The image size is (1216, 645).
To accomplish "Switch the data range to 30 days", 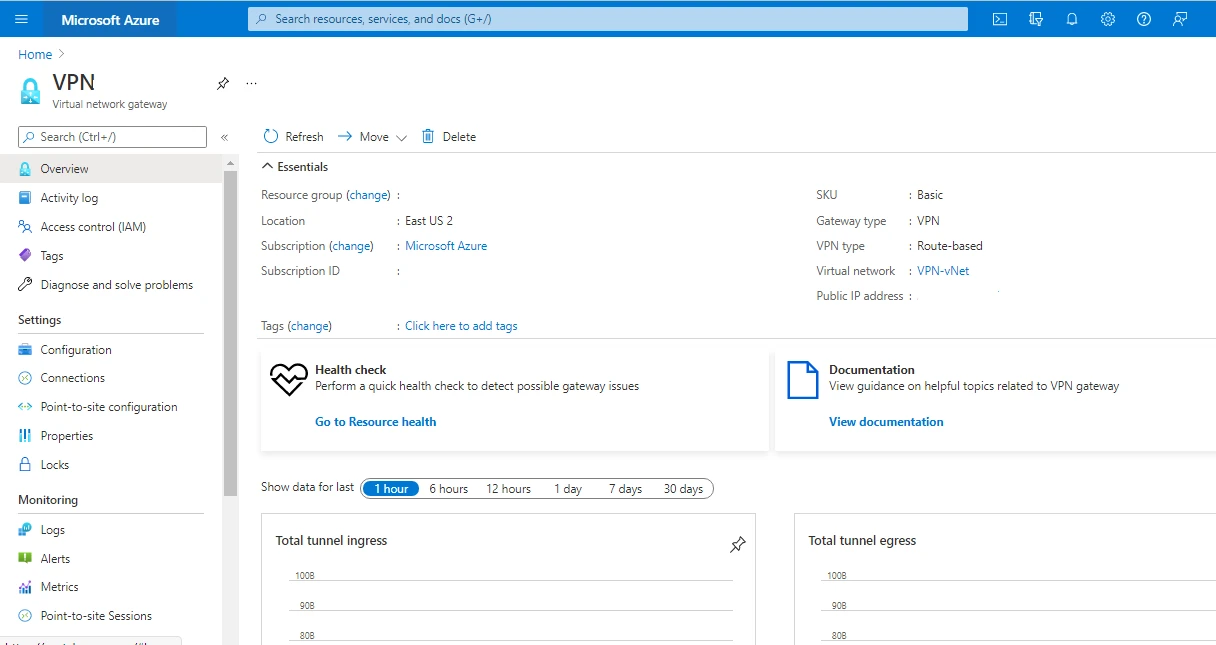I will [x=683, y=488].
